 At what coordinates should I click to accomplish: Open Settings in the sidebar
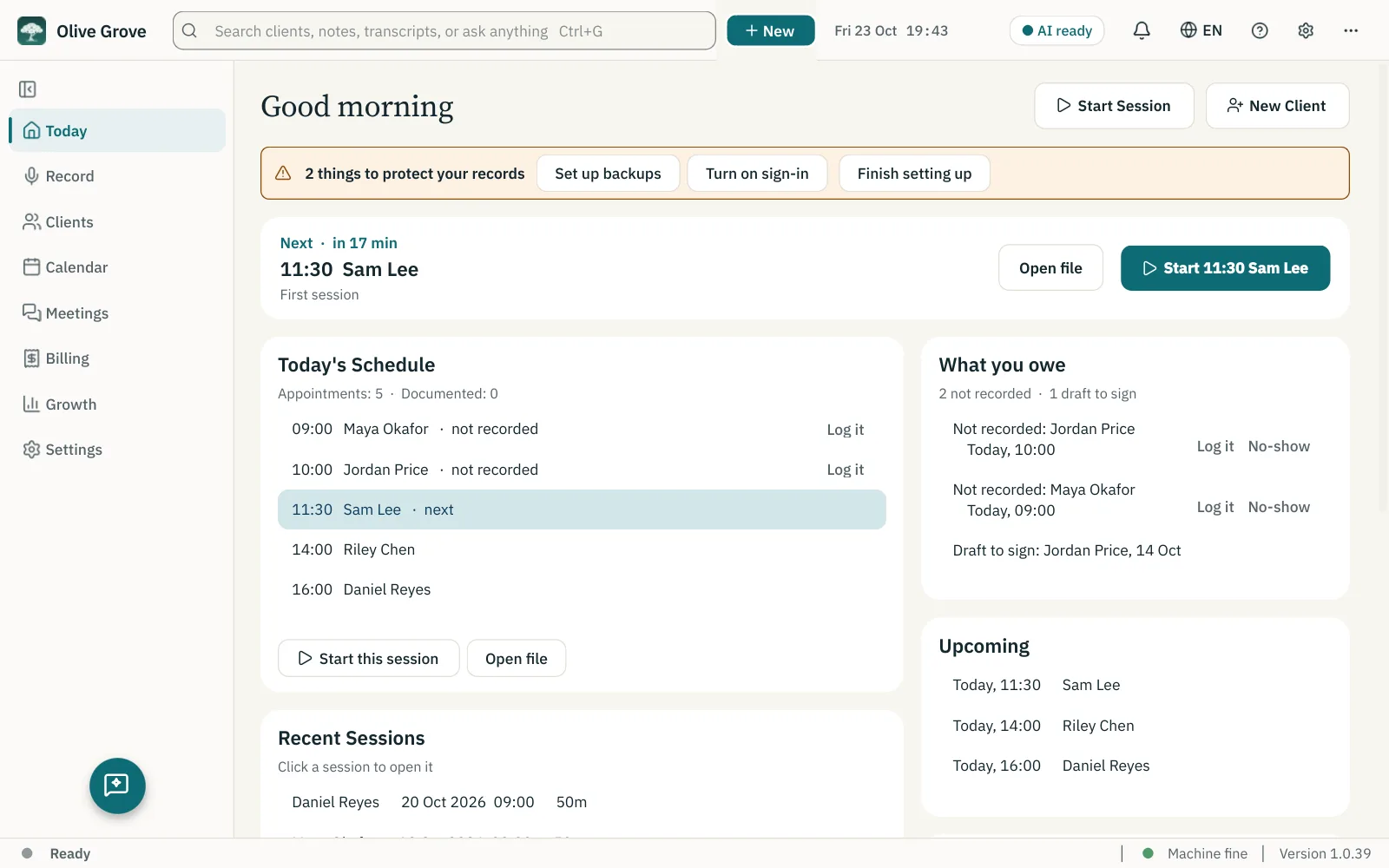(117, 450)
